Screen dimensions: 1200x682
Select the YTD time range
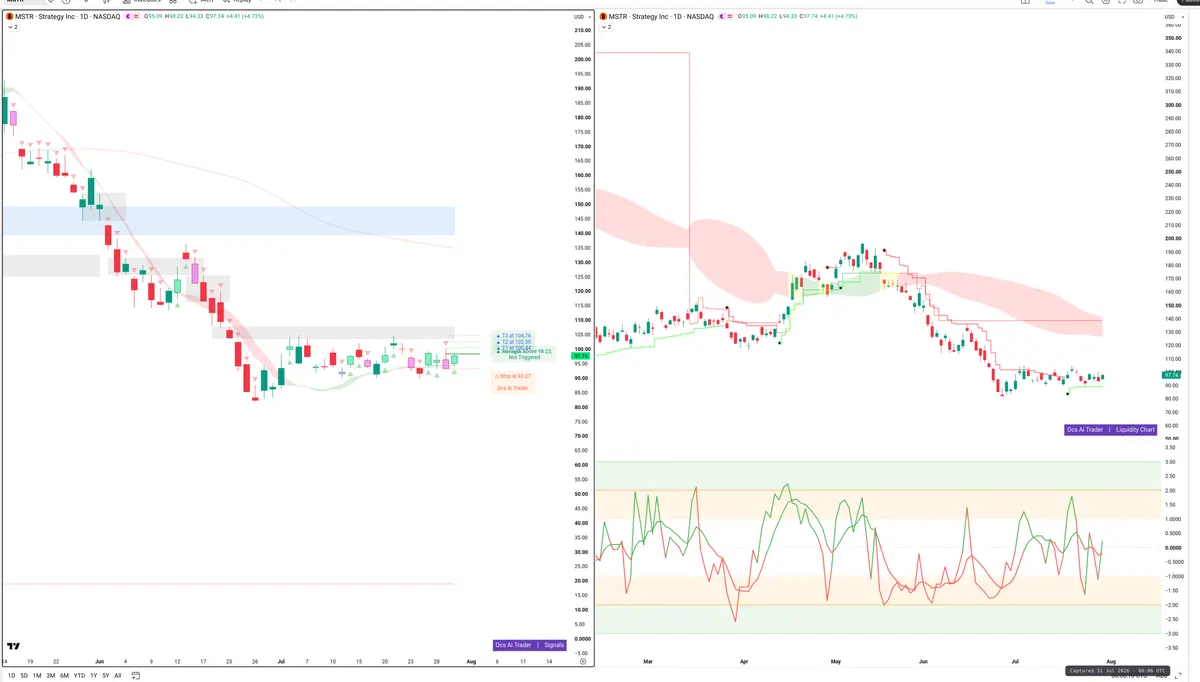point(79,676)
